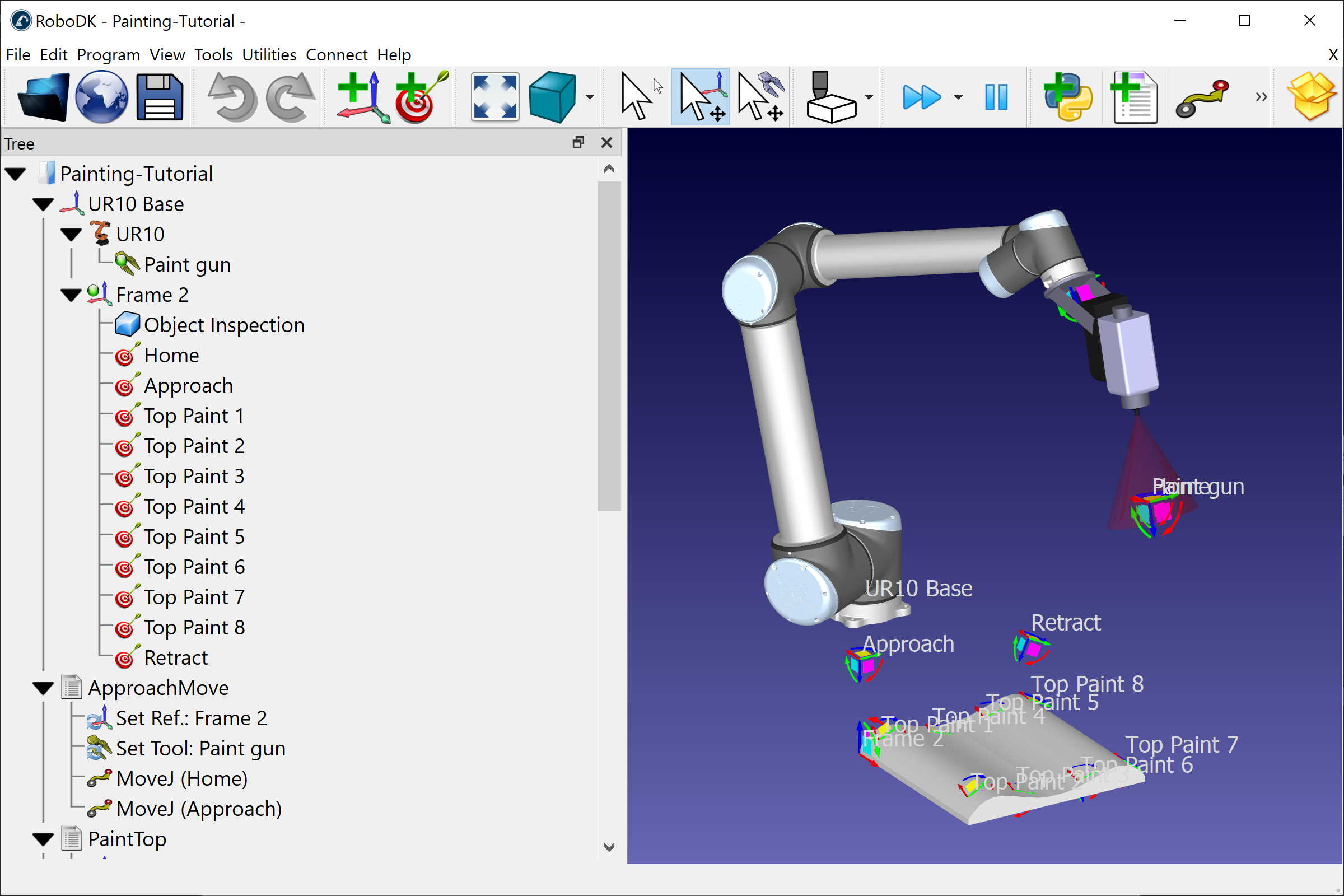Open file with the folder icon

coord(44,96)
